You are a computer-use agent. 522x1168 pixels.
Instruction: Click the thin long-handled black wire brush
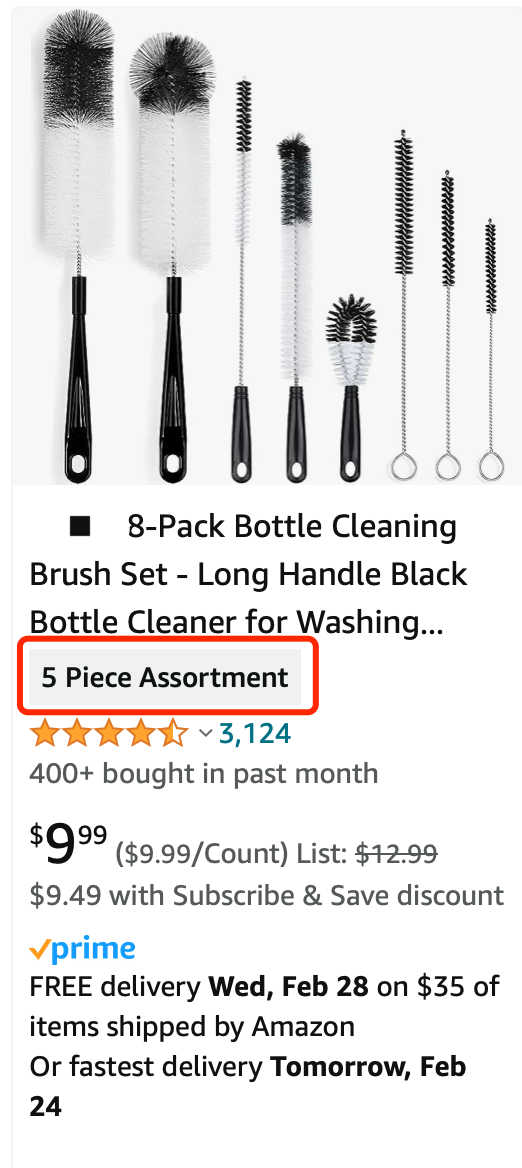point(241,279)
